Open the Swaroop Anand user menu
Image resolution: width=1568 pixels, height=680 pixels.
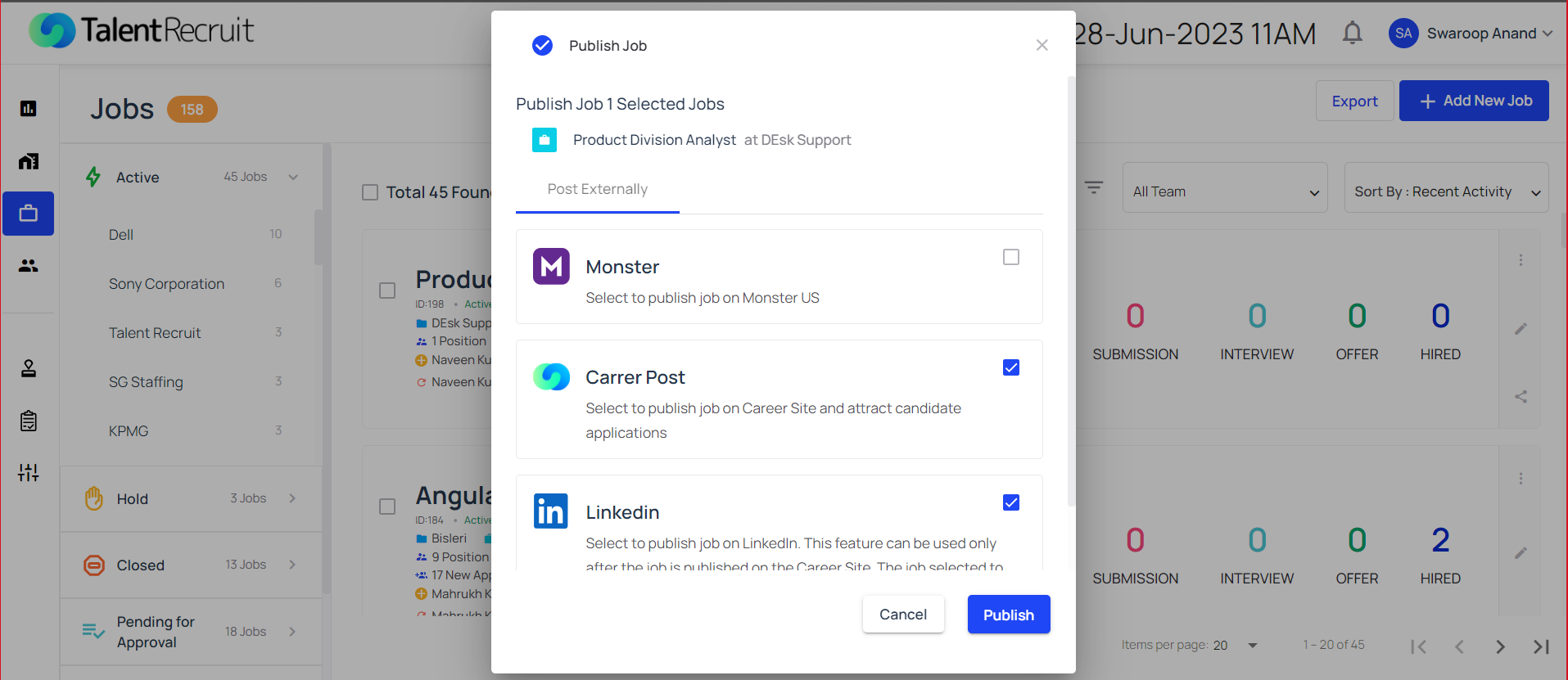[x=1490, y=33]
